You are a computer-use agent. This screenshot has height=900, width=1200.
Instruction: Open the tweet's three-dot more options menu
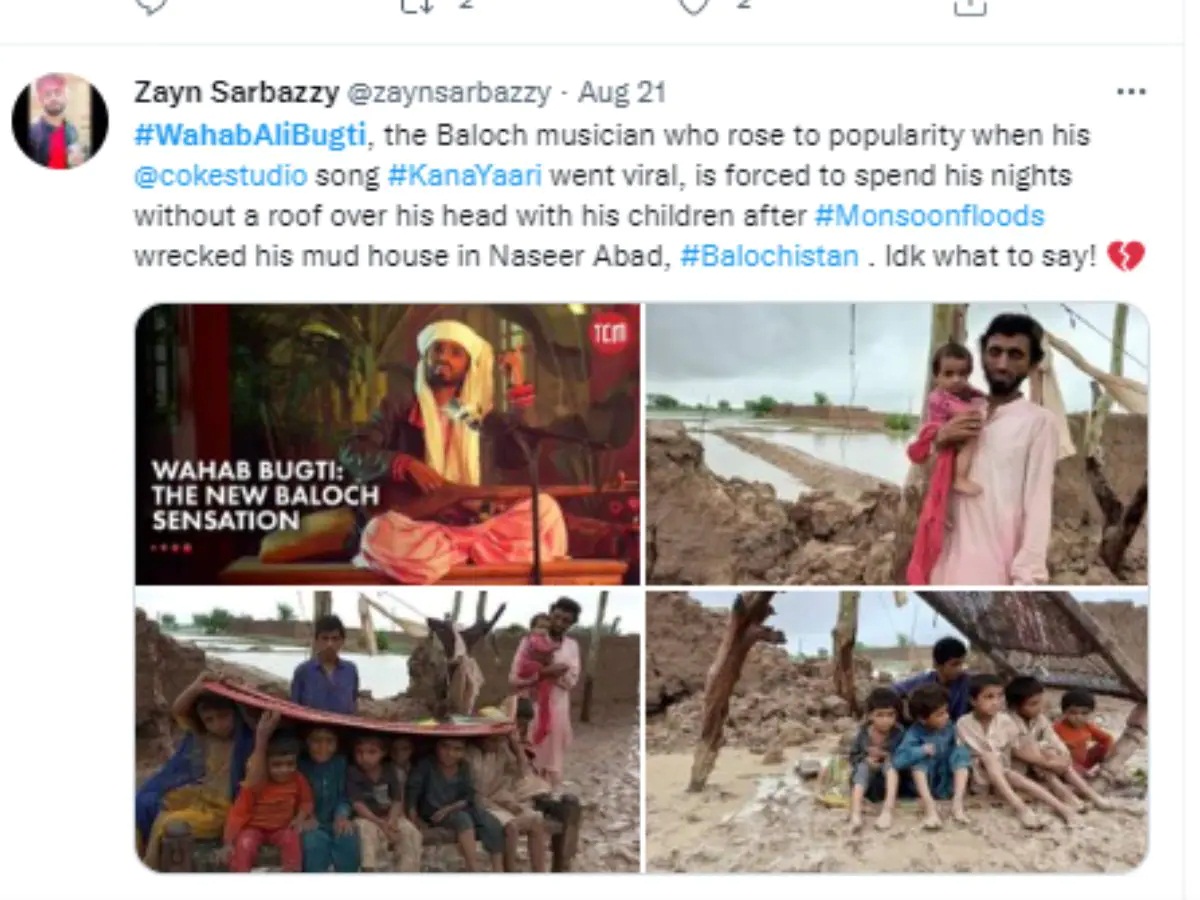1130,92
